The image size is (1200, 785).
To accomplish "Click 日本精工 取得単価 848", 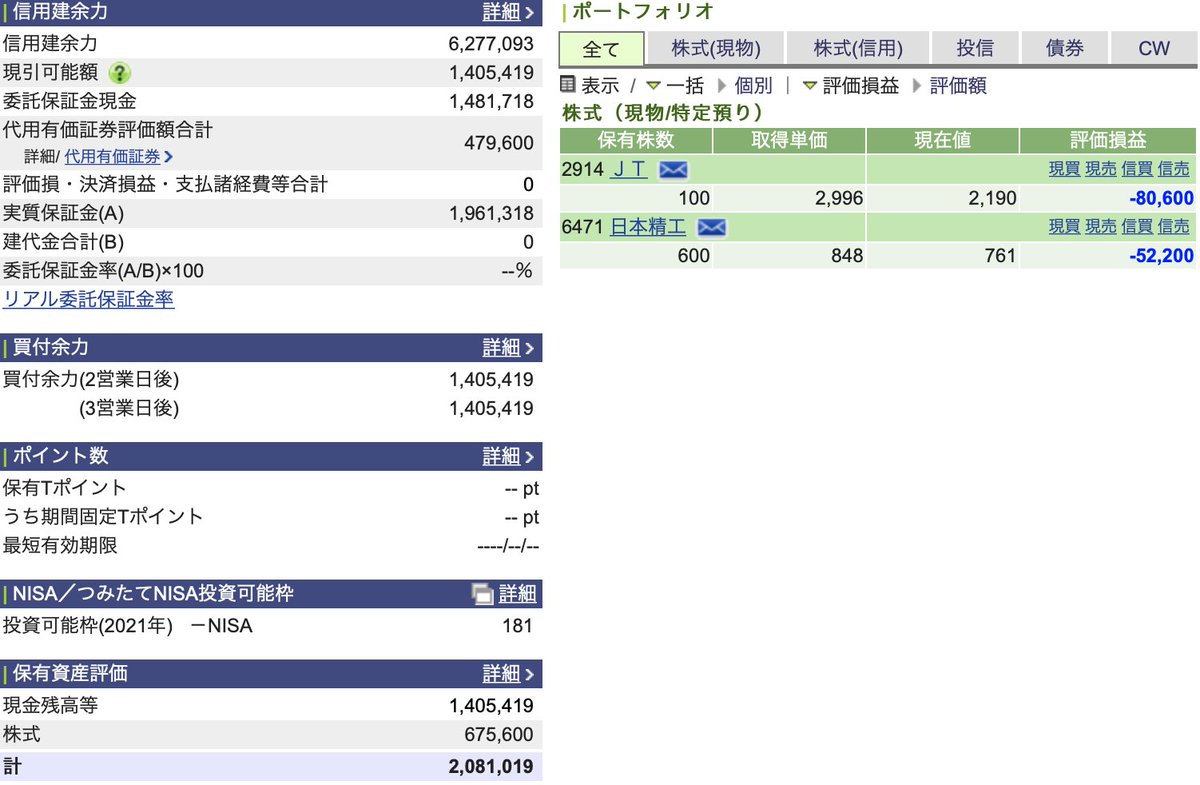I will (x=846, y=256).
